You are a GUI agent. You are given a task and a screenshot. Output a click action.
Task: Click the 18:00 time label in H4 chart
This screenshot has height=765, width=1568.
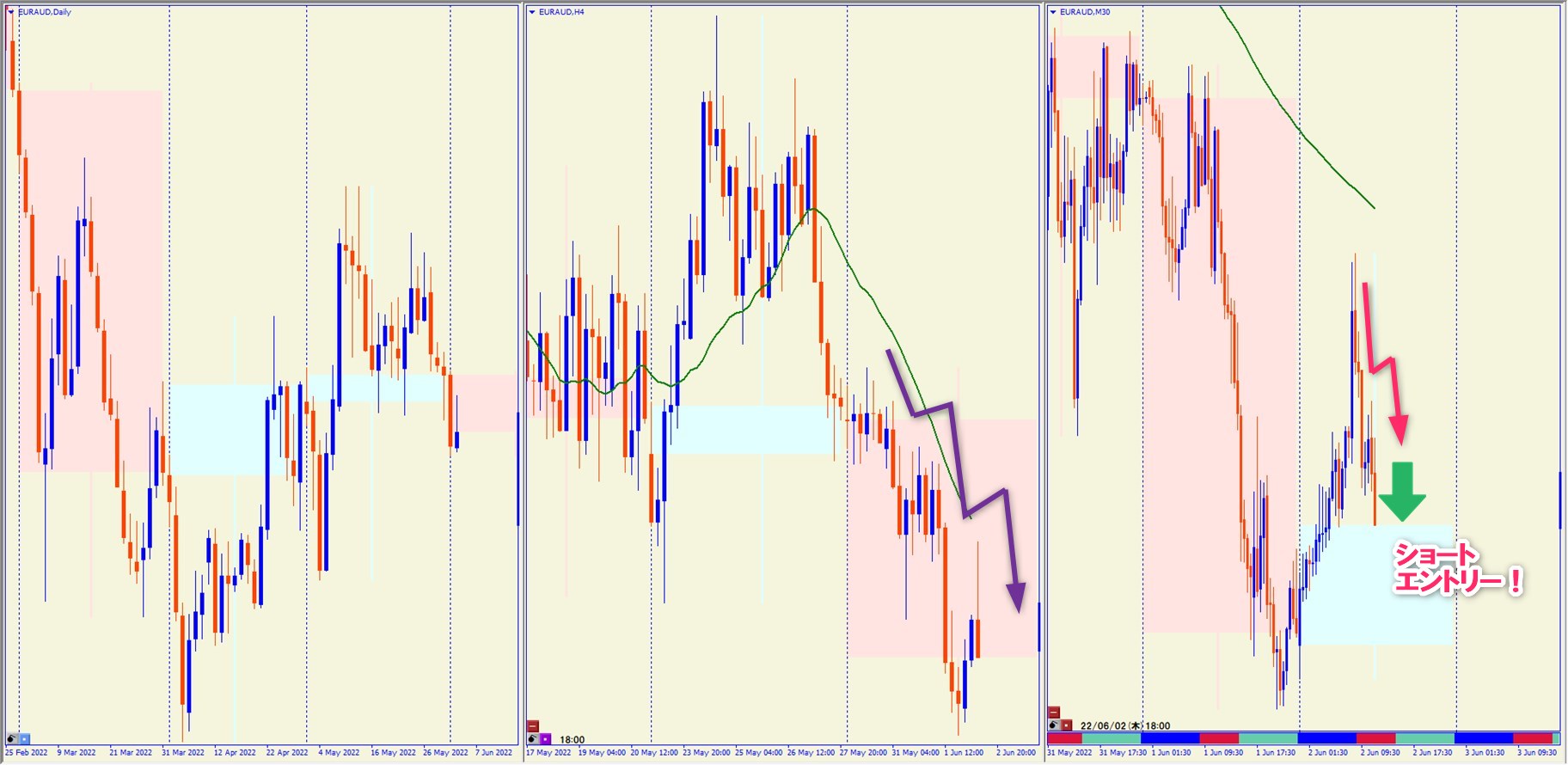(573, 740)
